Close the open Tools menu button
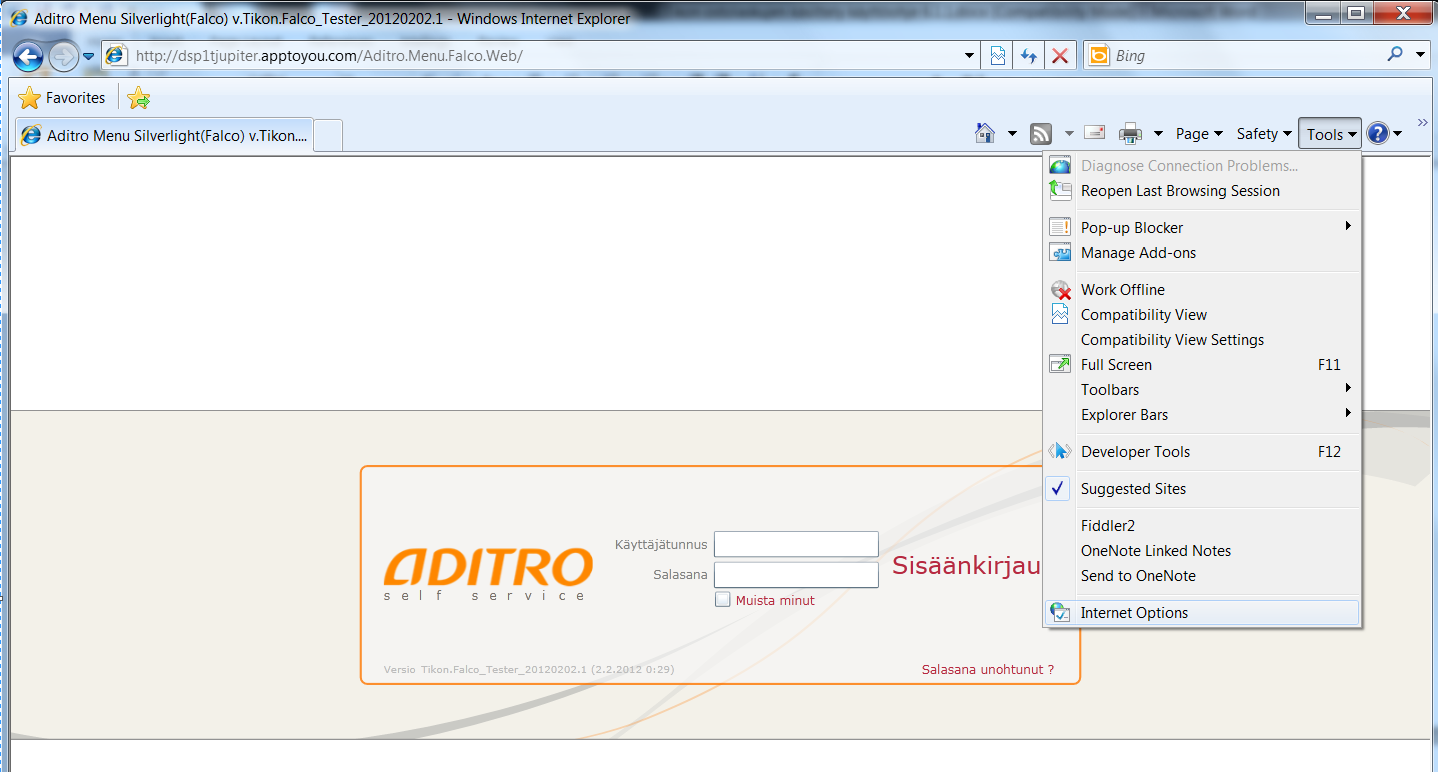Screen dimensions: 1438x772 click(1331, 134)
